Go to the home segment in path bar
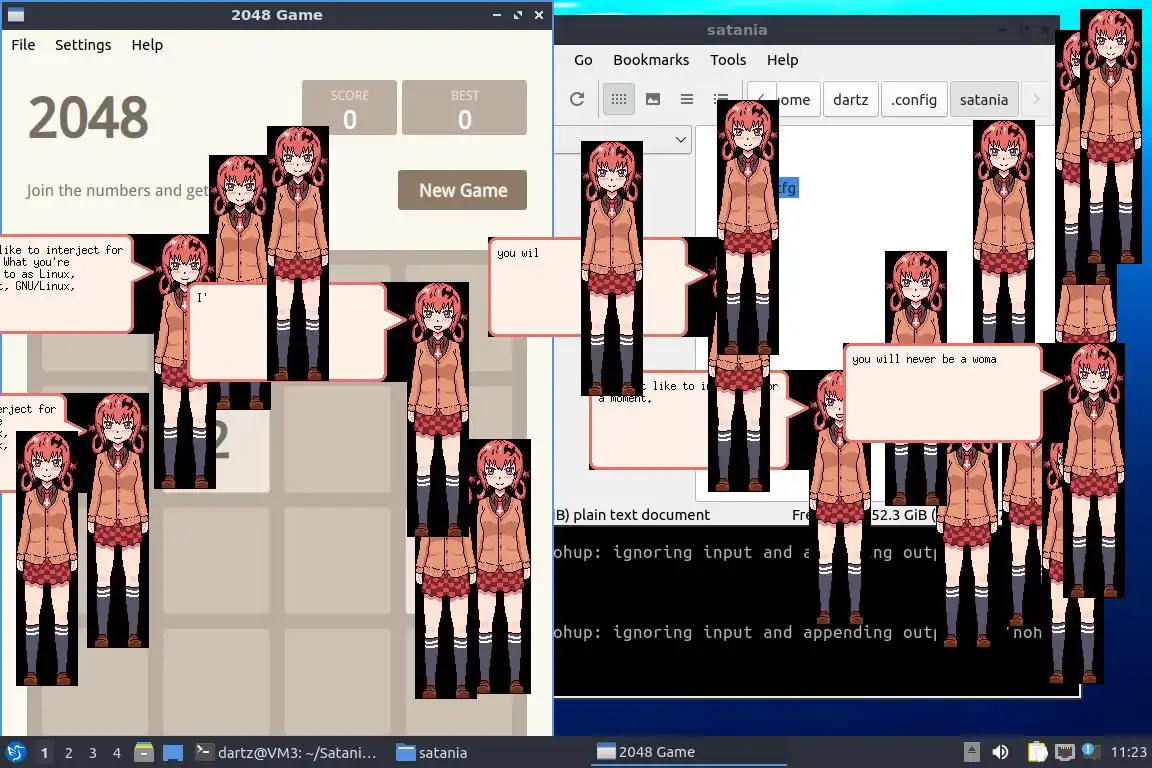Image resolution: width=1152 pixels, height=768 pixels. tap(796, 99)
